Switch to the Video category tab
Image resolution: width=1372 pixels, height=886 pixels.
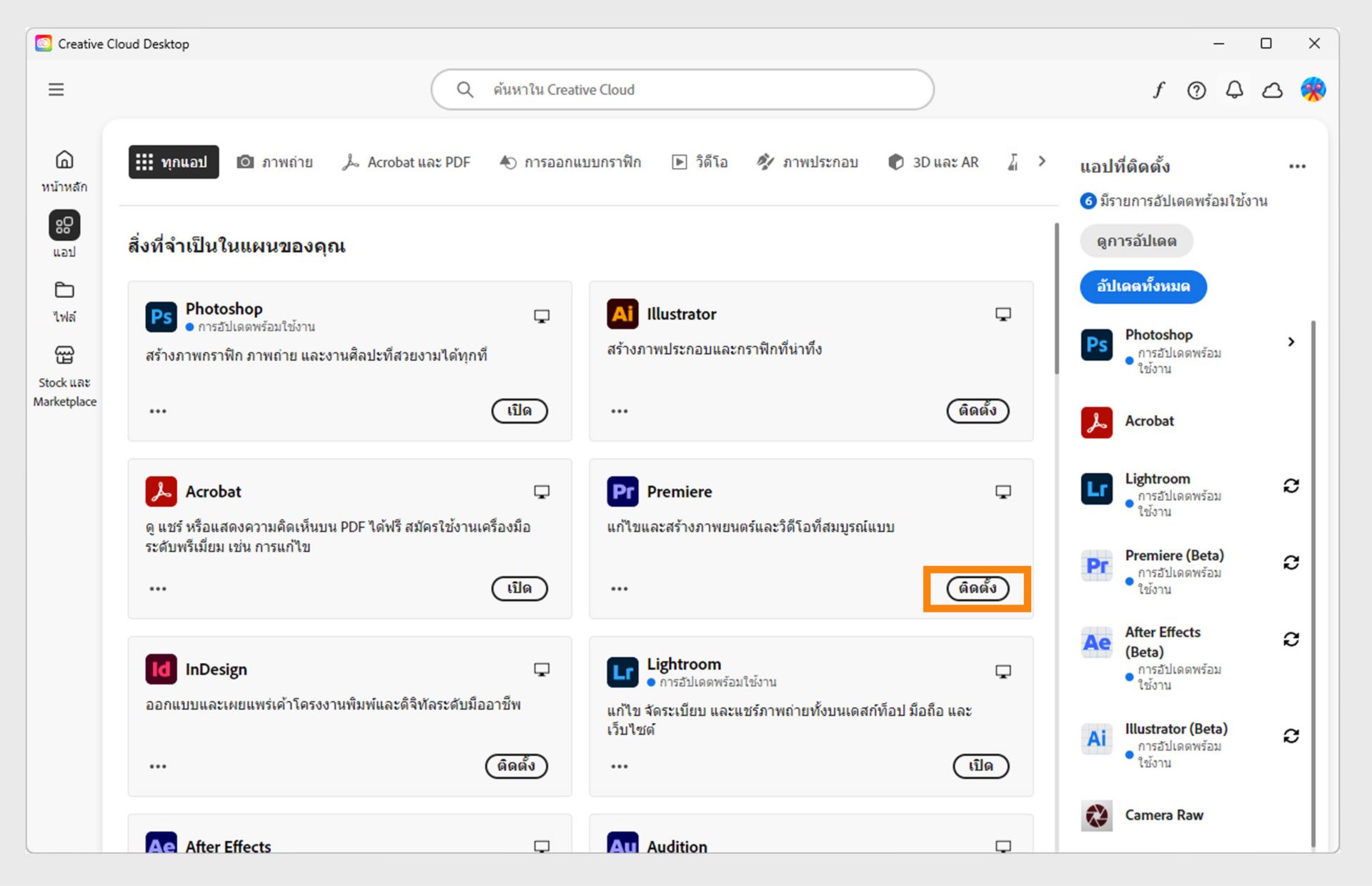click(x=700, y=162)
